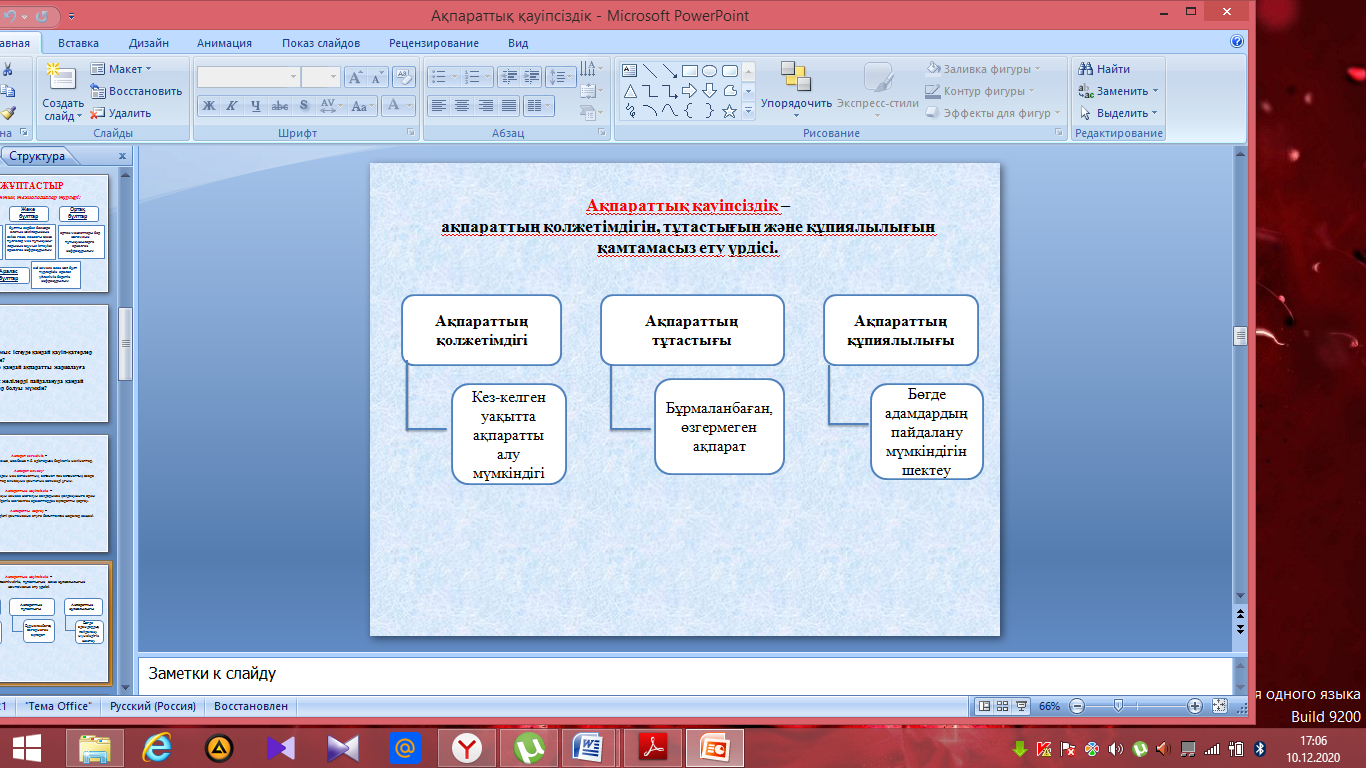Toggle justify text alignment
The height and width of the screenshot is (768, 1366).
509,105
